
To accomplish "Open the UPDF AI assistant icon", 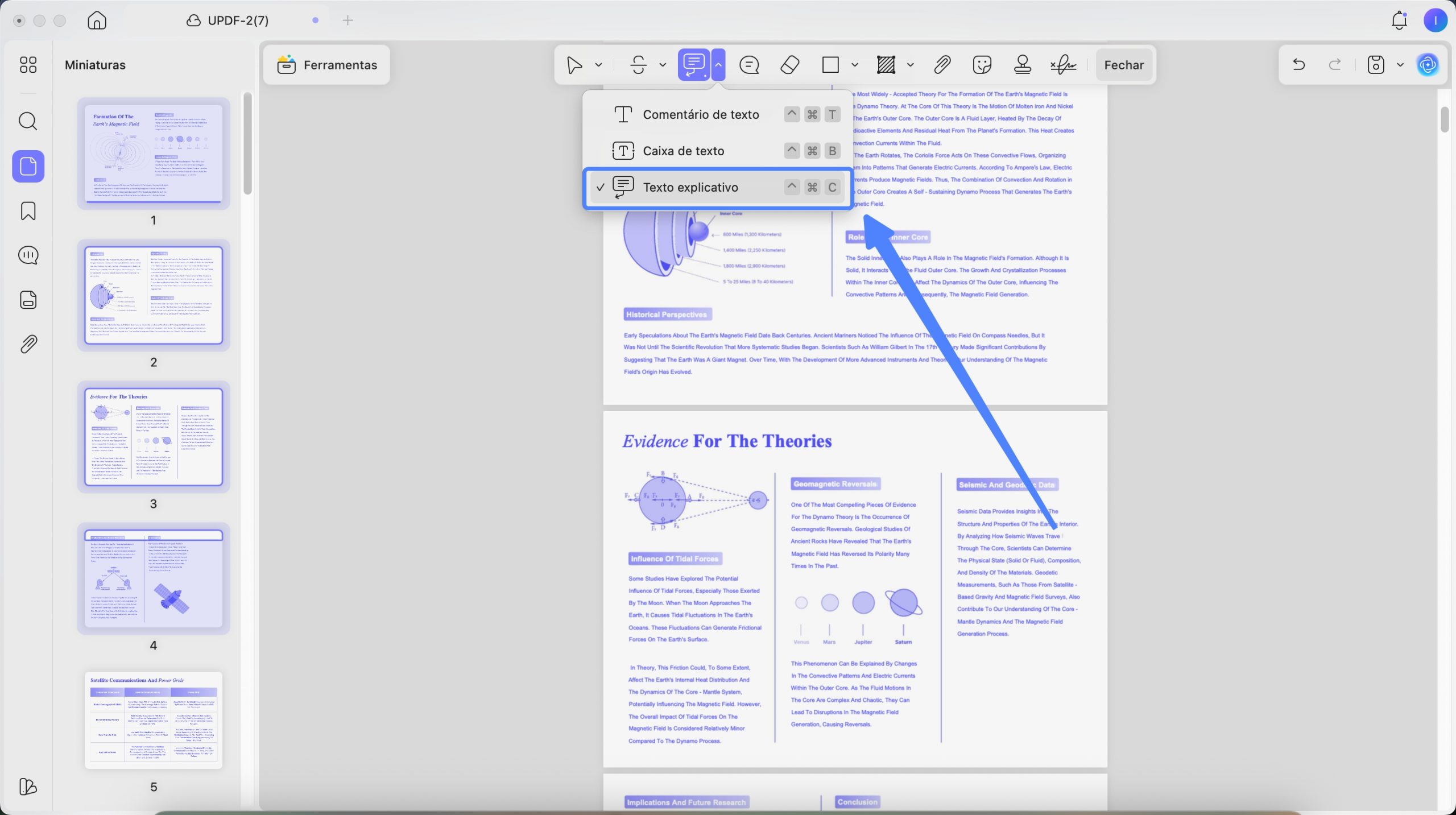I will coord(1428,65).
